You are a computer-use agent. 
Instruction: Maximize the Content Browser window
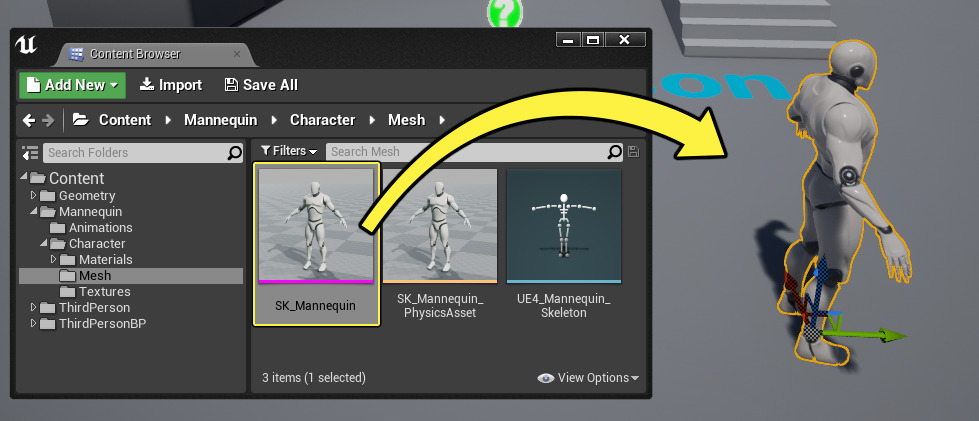point(593,40)
